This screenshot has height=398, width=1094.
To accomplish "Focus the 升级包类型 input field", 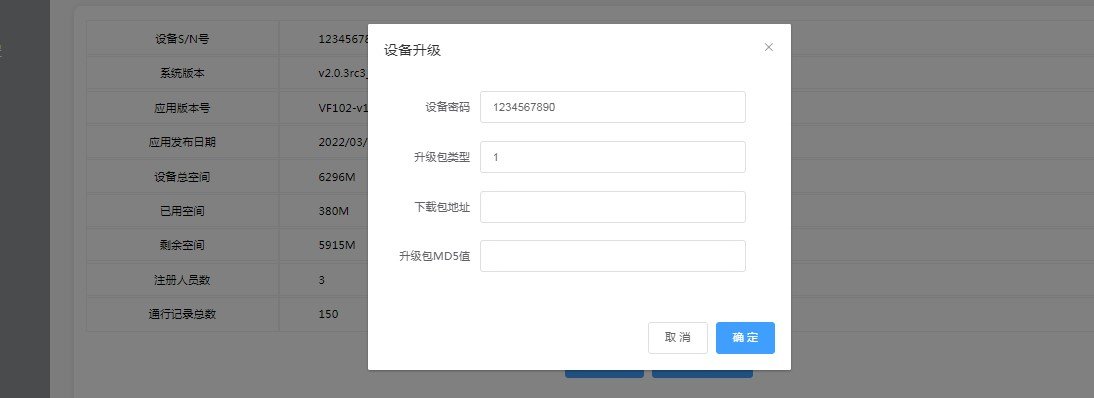I will (613, 157).
